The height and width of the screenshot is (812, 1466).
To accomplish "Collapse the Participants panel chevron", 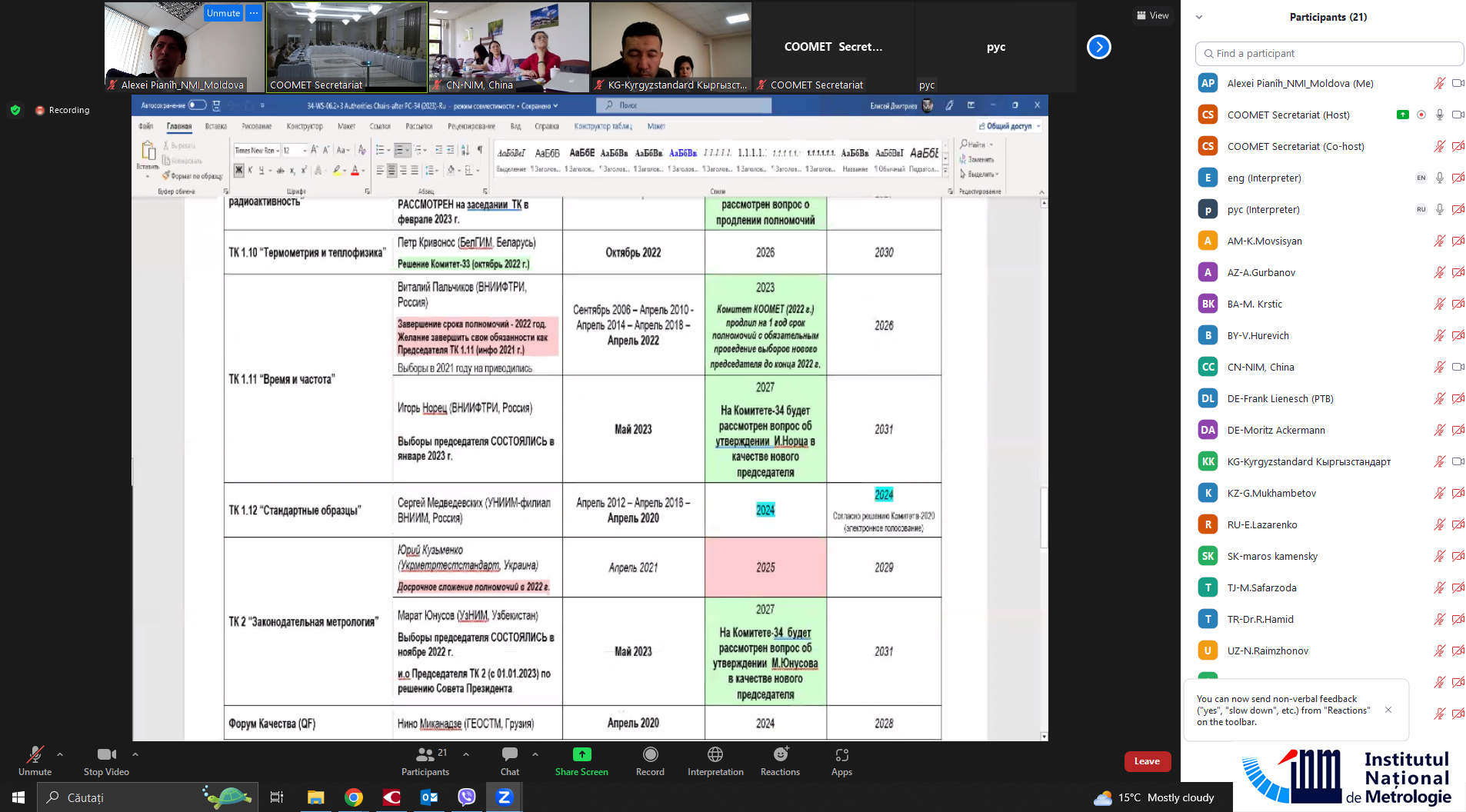I will [1198, 17].
